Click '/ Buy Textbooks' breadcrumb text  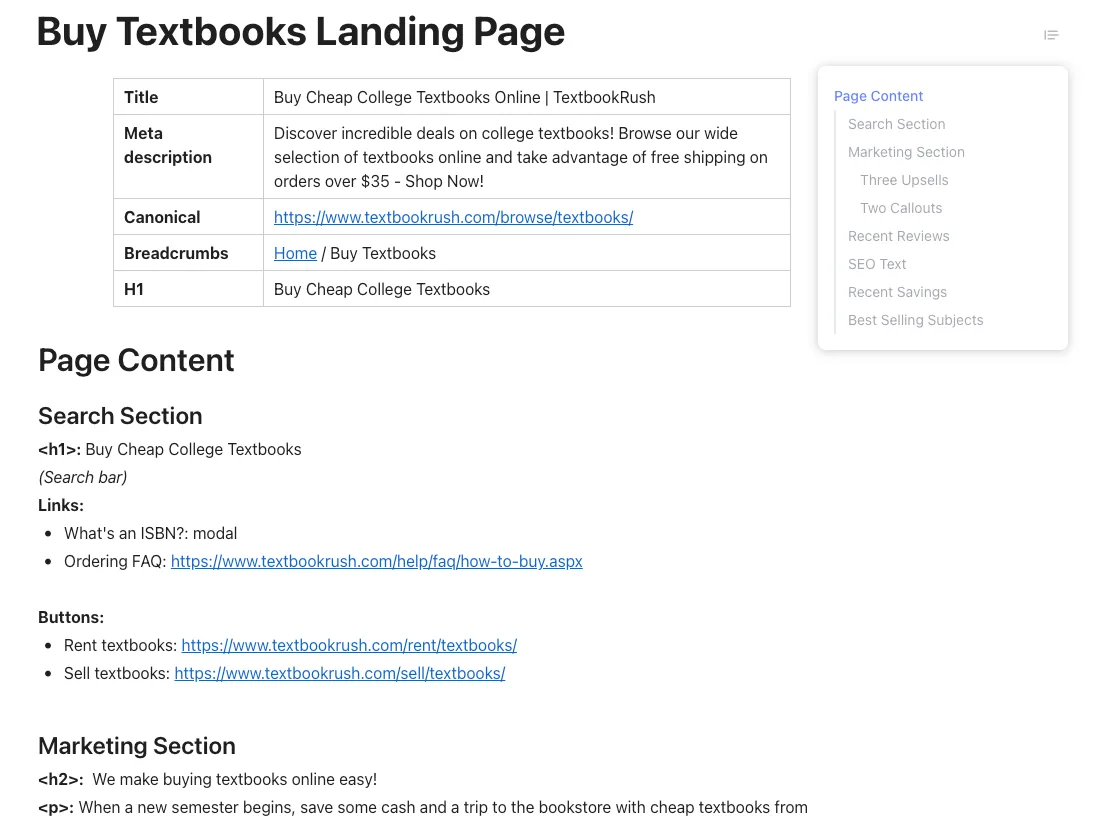379,253
